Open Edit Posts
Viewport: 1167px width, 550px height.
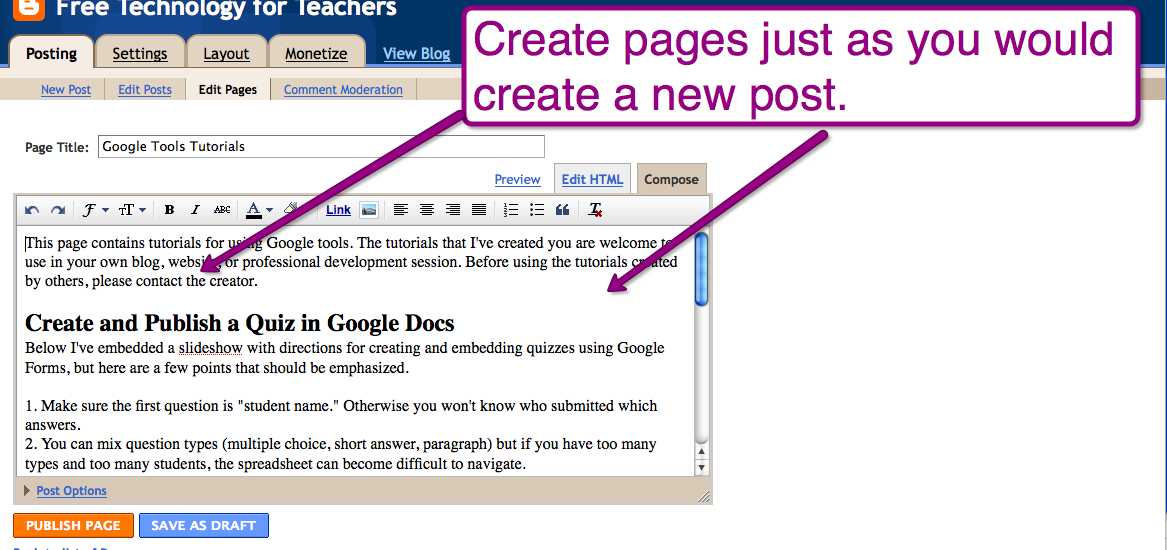coord(145,89)
